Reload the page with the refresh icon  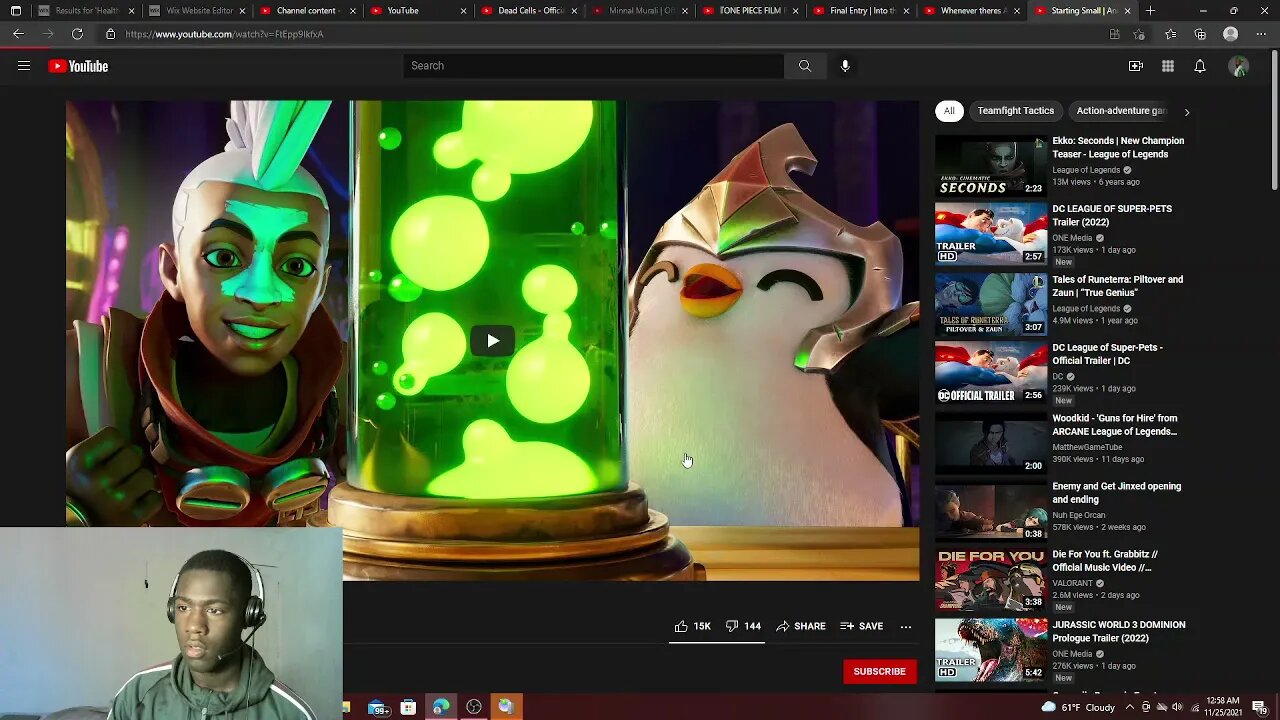(77, 34)
